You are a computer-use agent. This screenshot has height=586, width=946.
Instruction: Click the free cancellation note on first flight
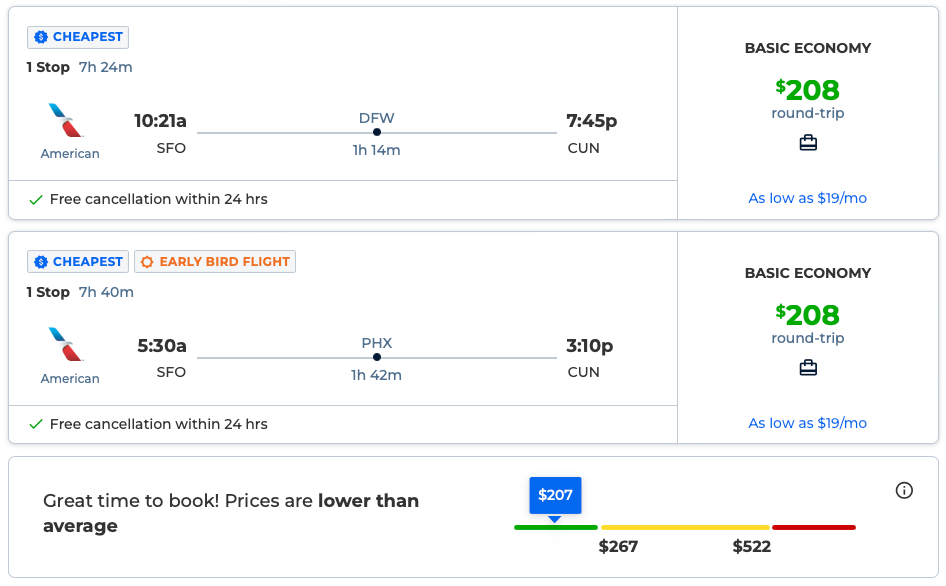[158, 199]
